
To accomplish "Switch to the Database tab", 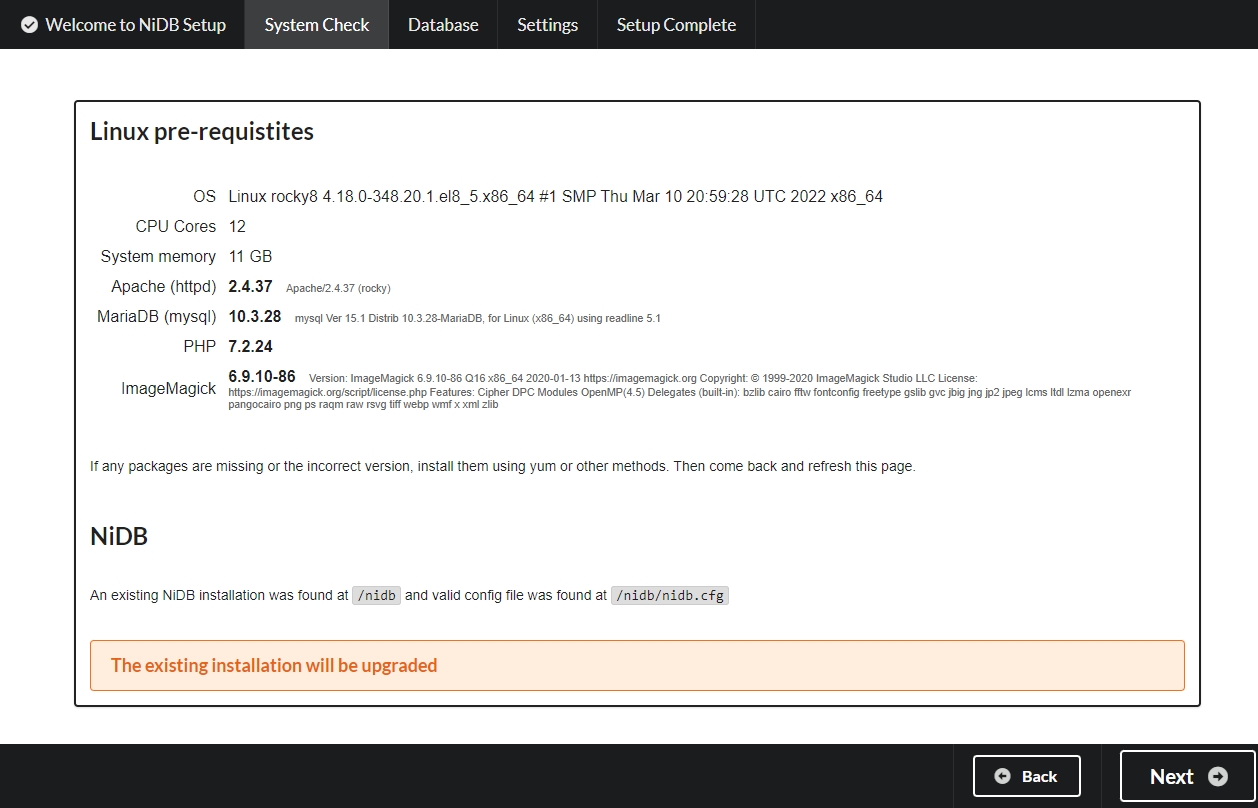I will coord(443,25).
